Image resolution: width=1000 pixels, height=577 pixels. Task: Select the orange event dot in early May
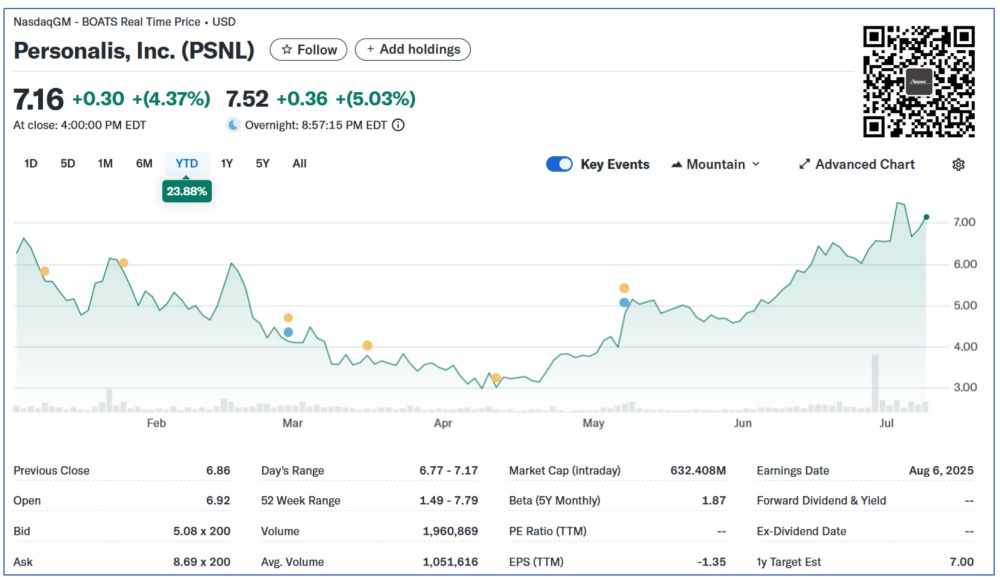tap(624, 288)
